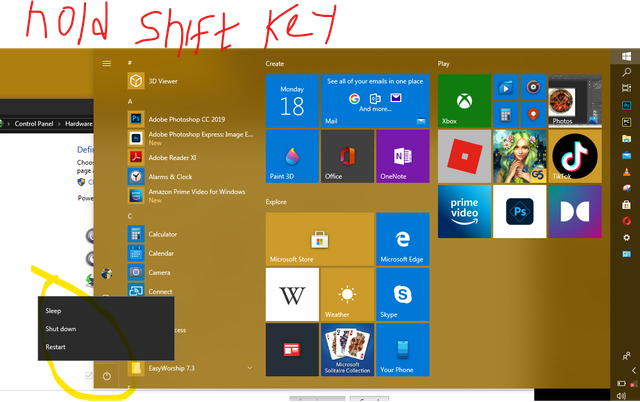Choose Restart from the power menu
This screenshot has width=640, height=402.
106,347
